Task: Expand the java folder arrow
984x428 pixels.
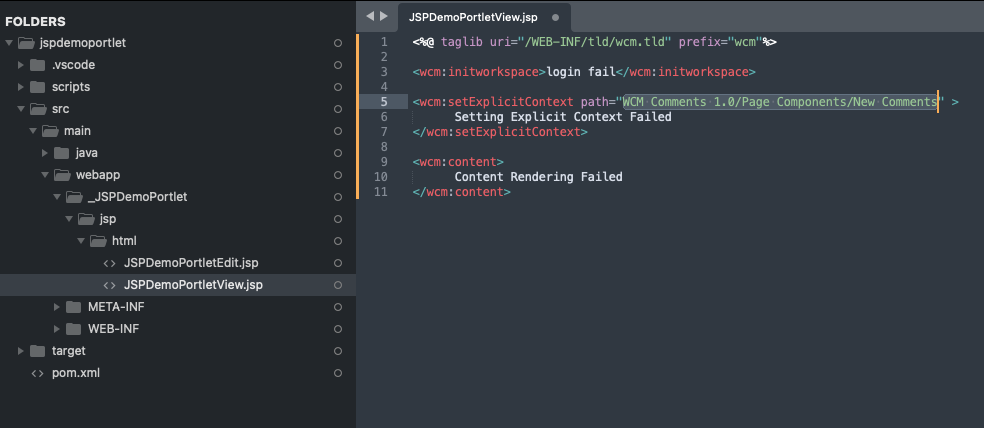Action: [45, 153]
